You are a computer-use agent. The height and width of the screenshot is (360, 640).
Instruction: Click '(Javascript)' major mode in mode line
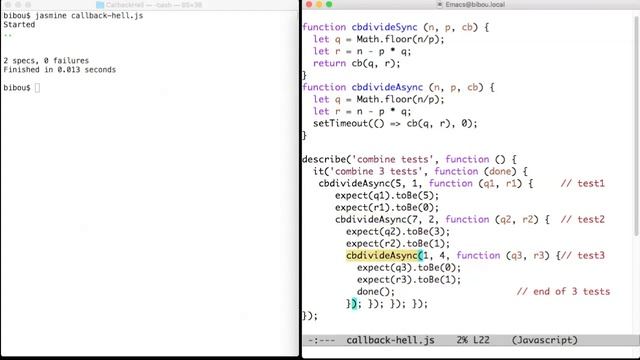click(x=545, y=340)
